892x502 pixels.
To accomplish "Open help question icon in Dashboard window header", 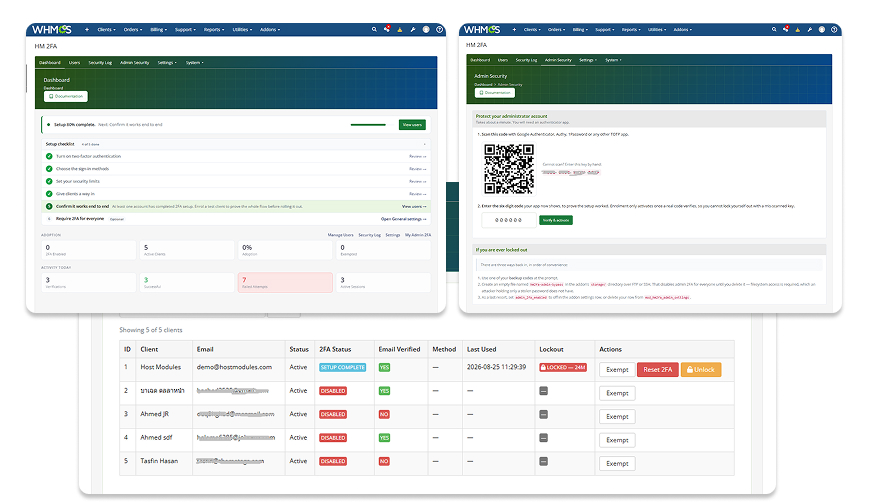I will point(440,30).
